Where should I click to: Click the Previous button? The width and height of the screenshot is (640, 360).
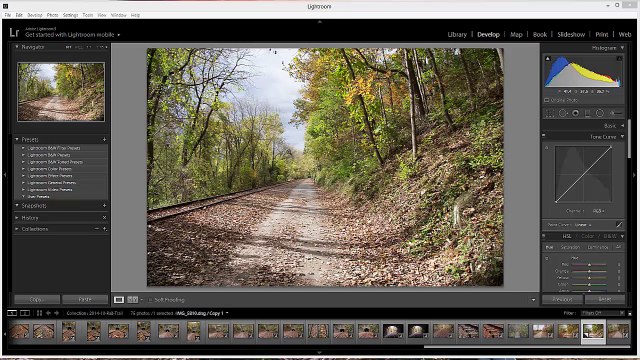pyautogui.click(x=562, y=300)
